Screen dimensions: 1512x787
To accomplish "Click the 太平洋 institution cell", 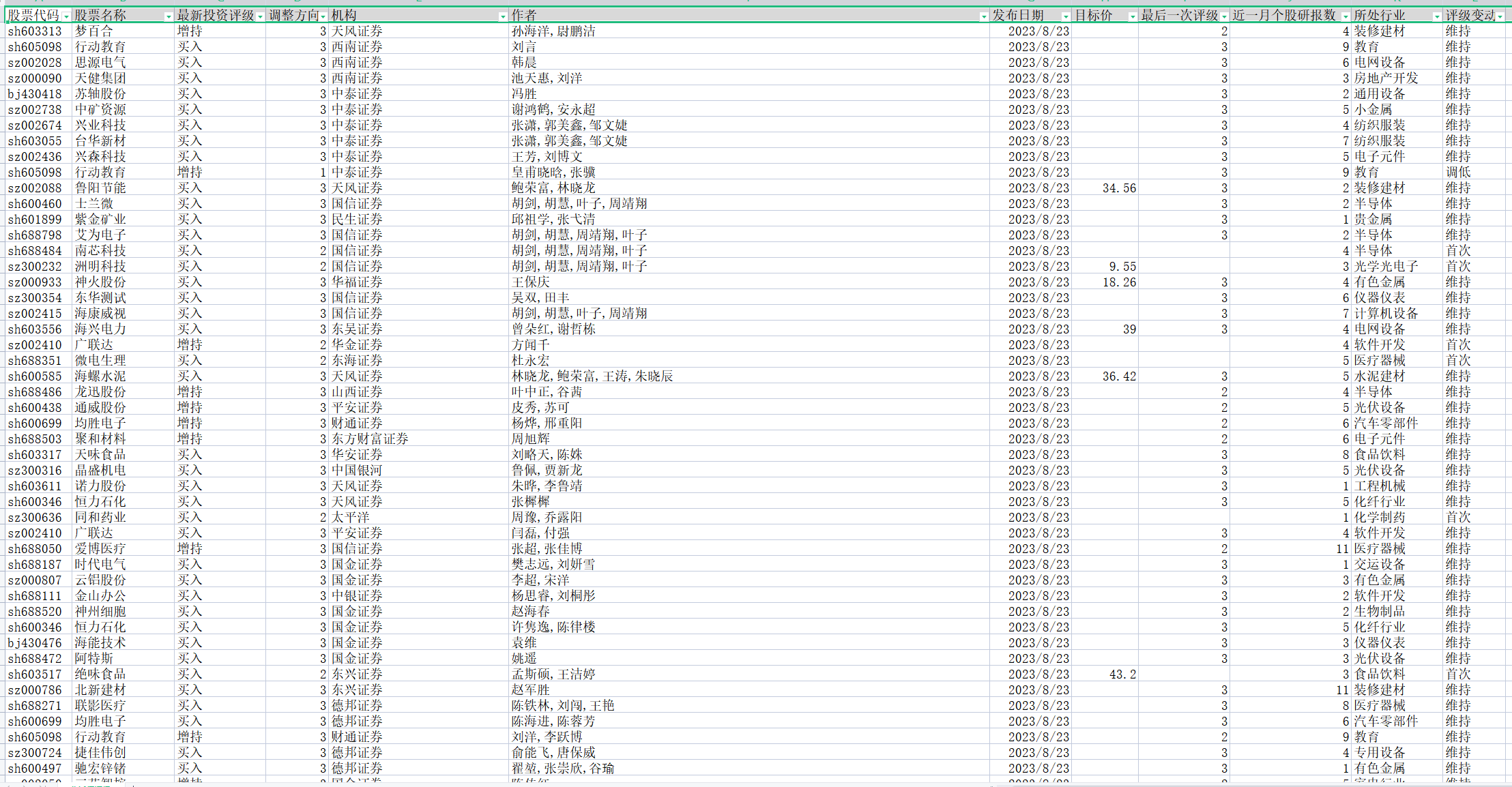I will 418,518.
